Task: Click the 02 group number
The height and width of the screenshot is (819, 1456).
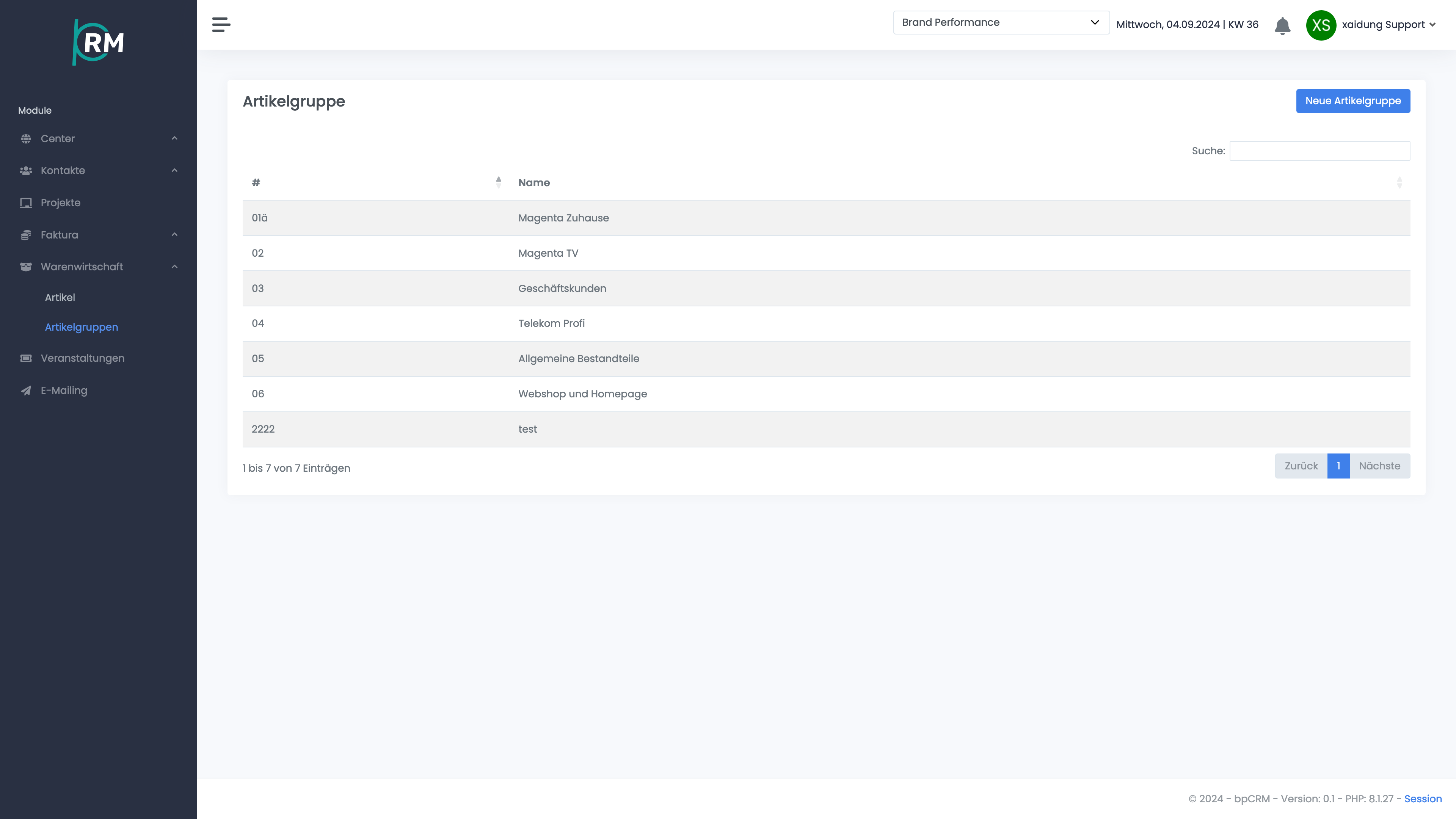Action: (258, 253)
